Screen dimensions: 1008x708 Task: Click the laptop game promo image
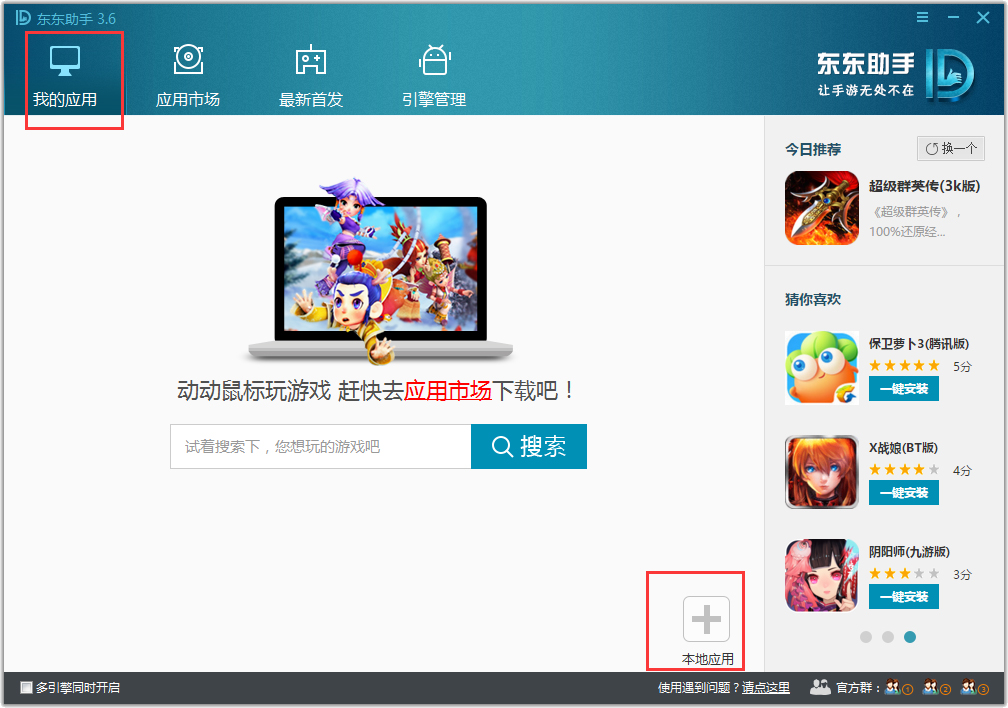(381, 271)
